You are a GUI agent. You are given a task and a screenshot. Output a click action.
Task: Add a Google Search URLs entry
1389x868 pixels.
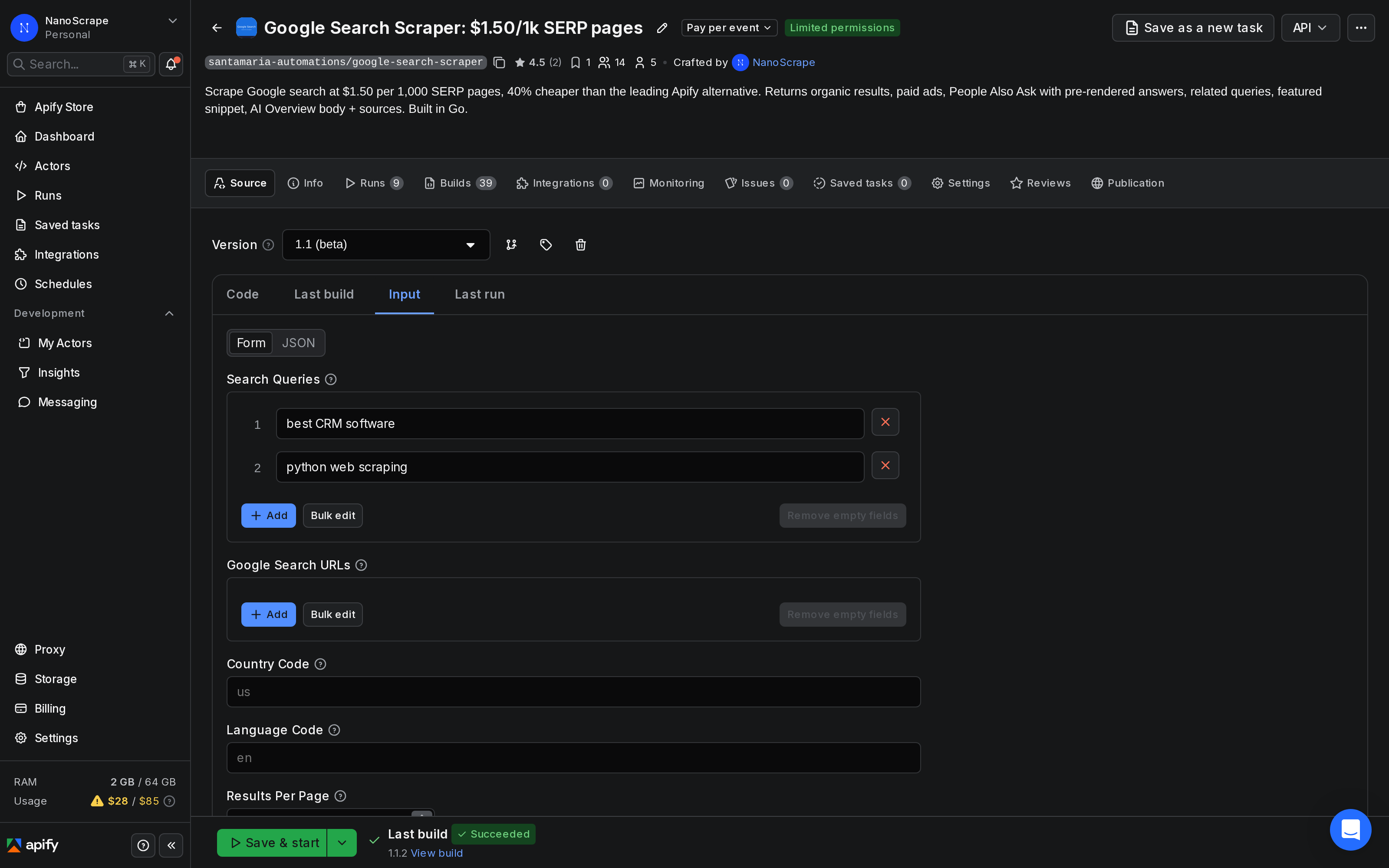click(x=268, y=614)
